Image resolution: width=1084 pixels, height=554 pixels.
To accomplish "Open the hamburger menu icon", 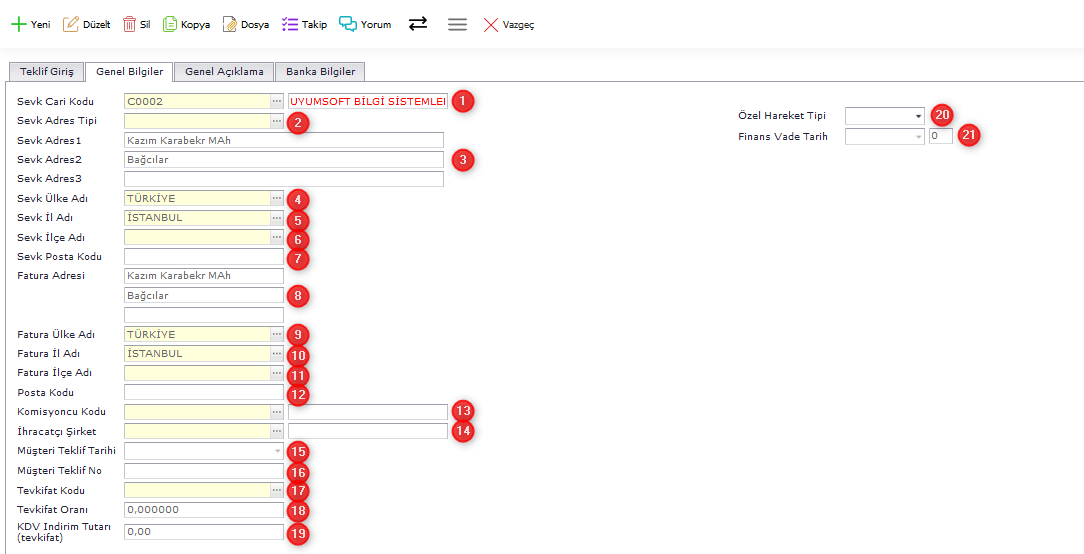I will 457,24.
